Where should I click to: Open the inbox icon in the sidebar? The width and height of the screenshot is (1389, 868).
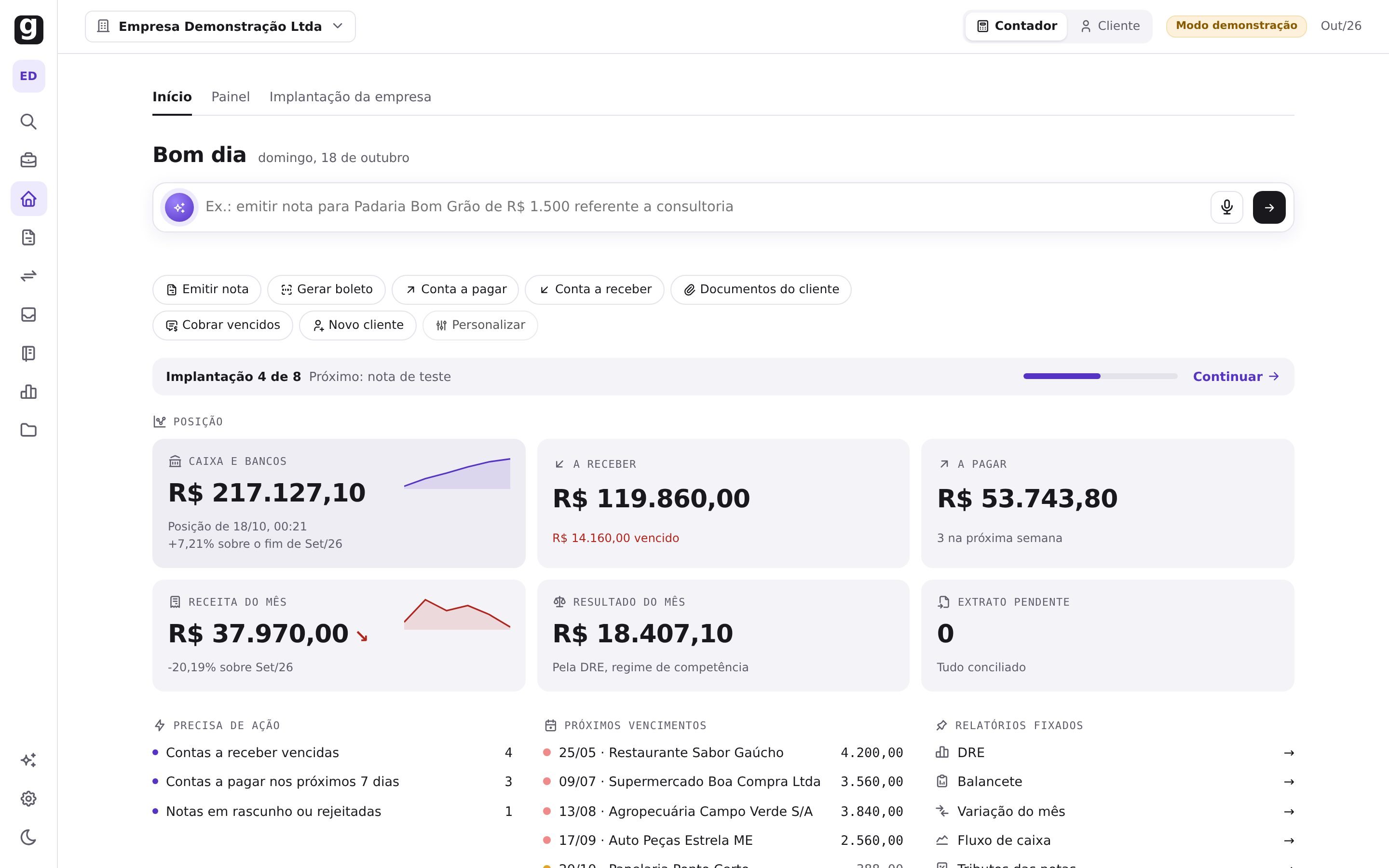(29, 314)
